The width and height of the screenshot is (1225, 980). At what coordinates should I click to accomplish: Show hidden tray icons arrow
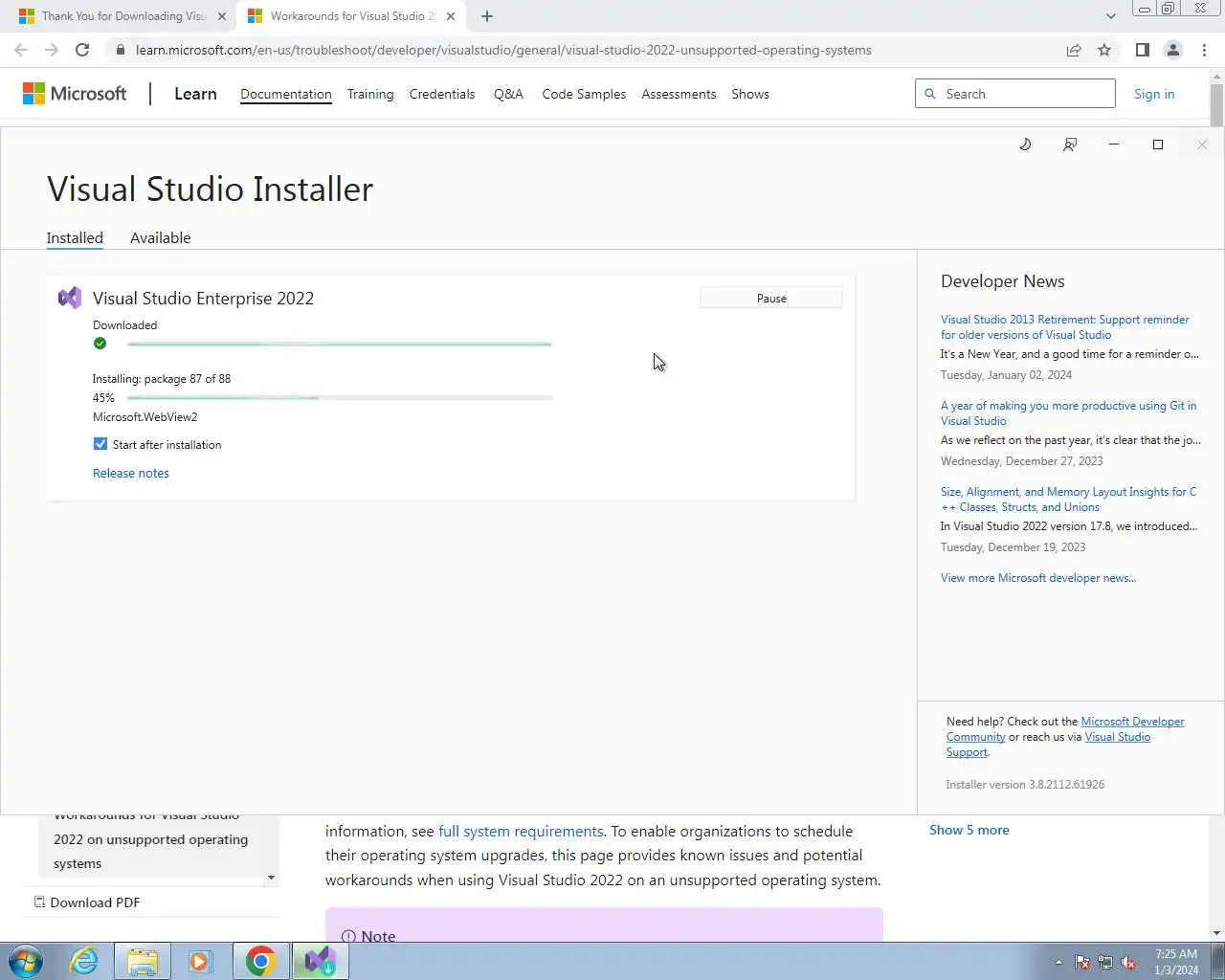pyautogui.click(x=1058, y=963)
